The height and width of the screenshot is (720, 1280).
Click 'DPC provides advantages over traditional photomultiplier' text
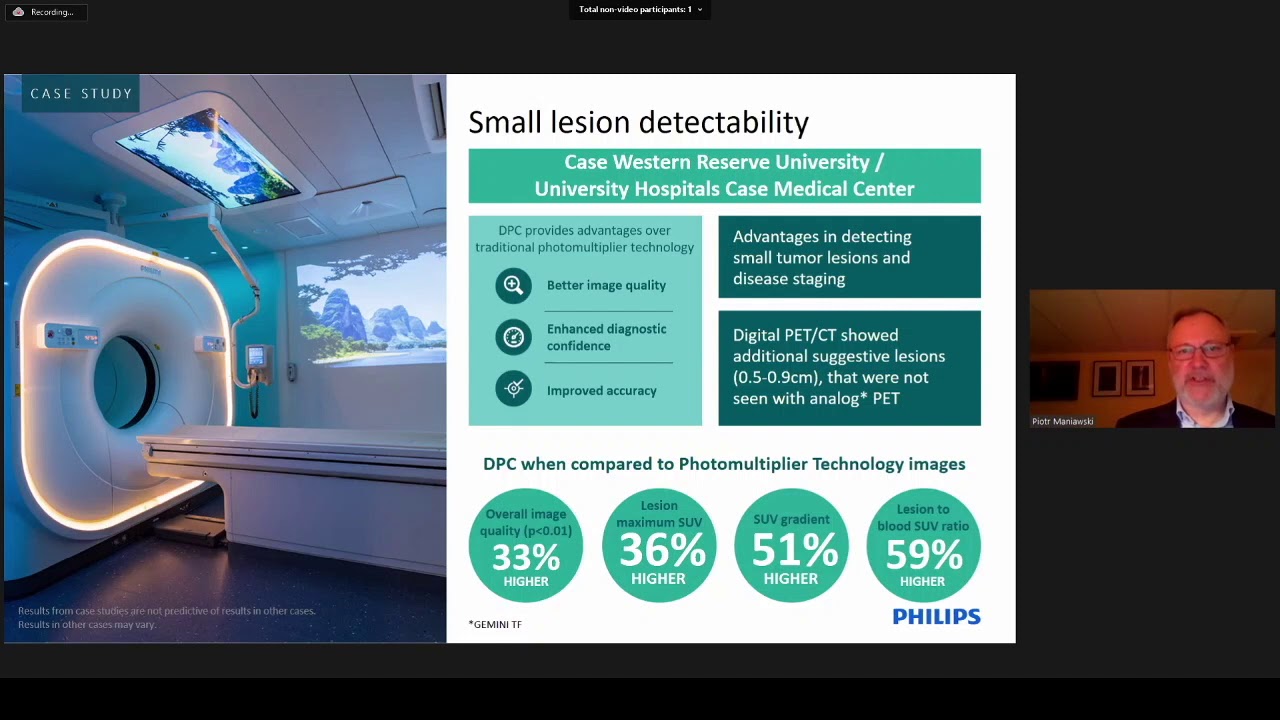[584, 239]
